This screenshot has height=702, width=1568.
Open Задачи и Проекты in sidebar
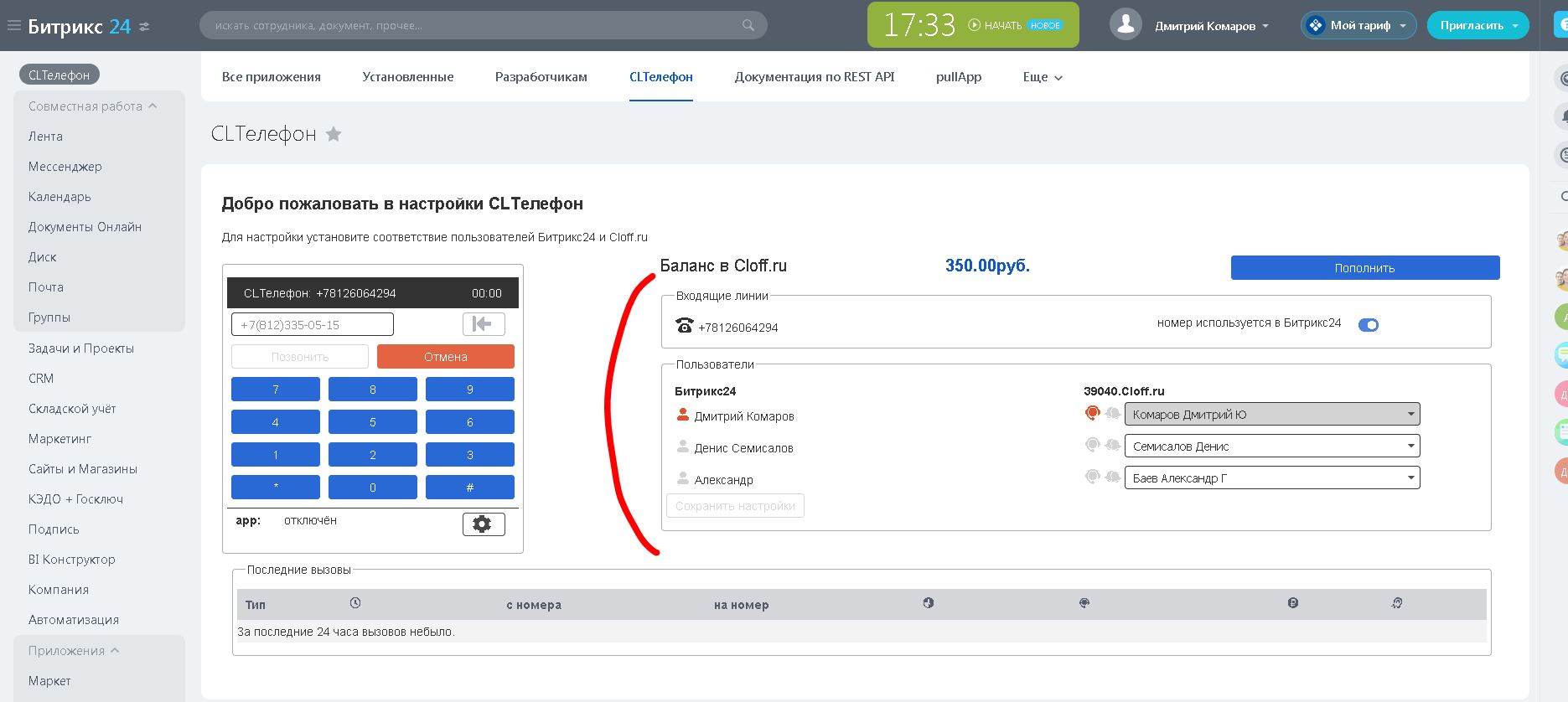[x=81, y=348]
